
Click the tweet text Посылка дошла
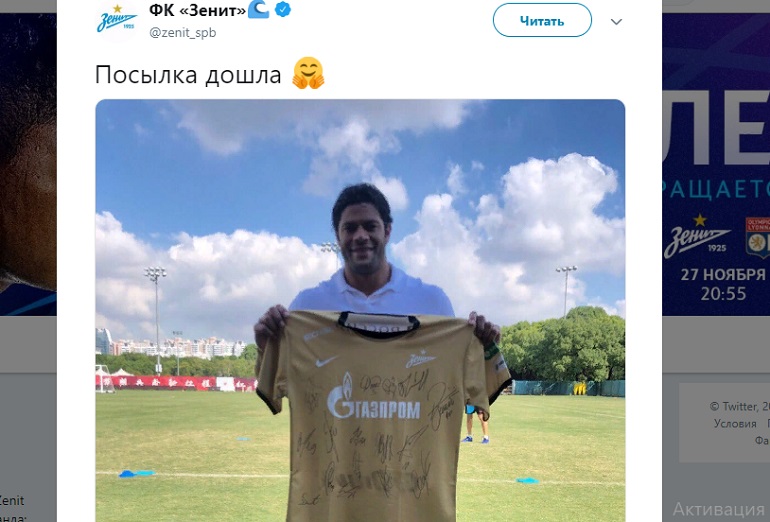pyautogui.click(x=188, y=75)
